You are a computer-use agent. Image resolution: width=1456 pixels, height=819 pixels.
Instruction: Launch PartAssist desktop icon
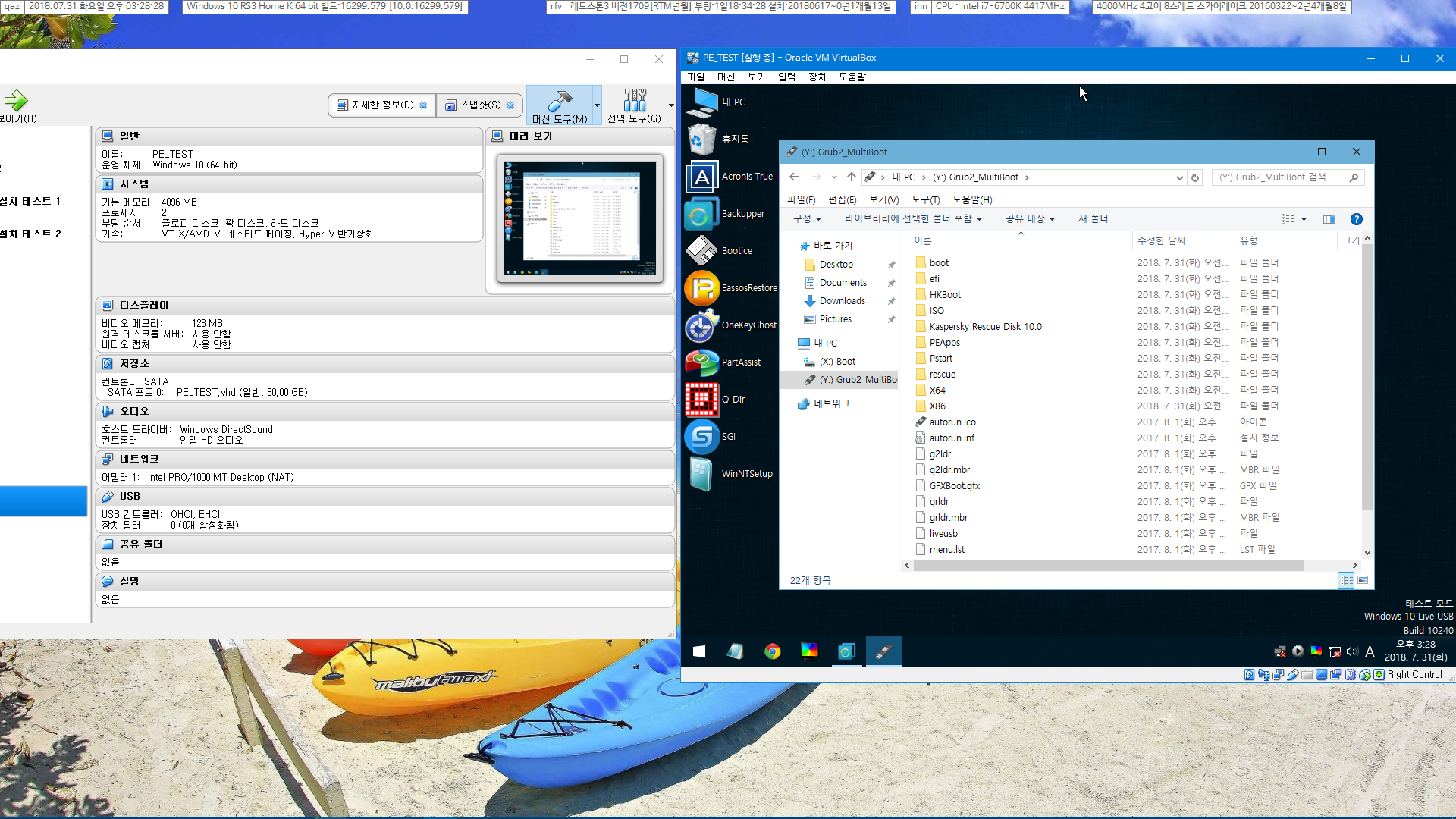702,362
